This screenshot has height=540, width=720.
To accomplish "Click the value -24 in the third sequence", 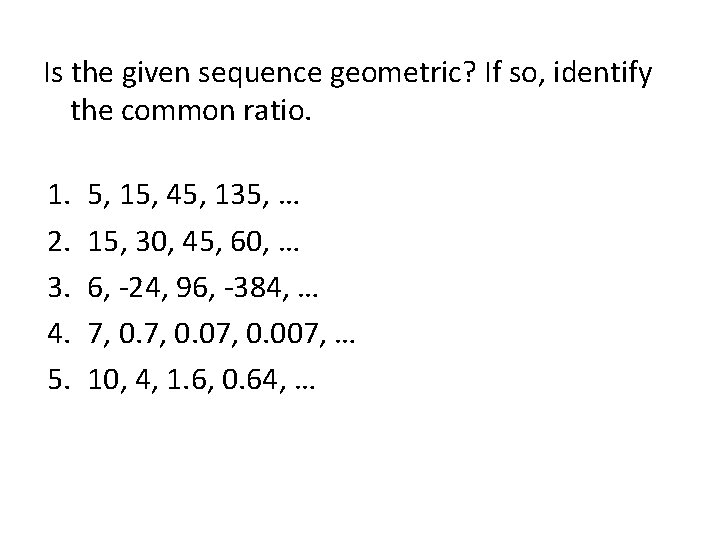I will point(142,288).
